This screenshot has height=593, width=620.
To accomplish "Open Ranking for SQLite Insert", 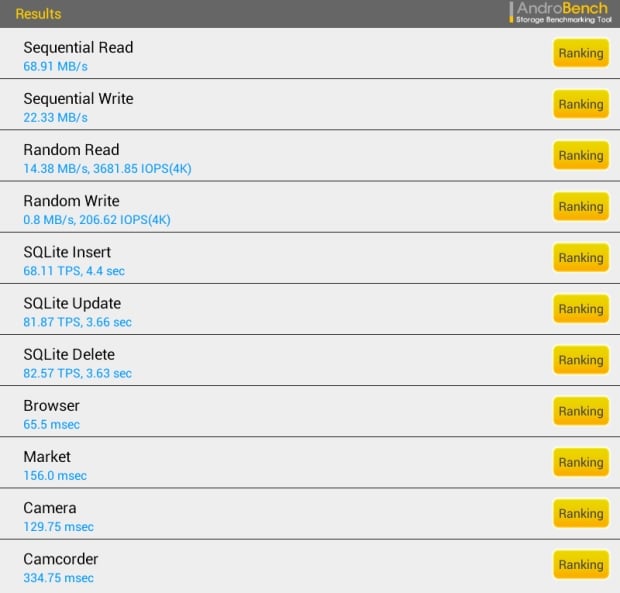I will tap(580, 258).
